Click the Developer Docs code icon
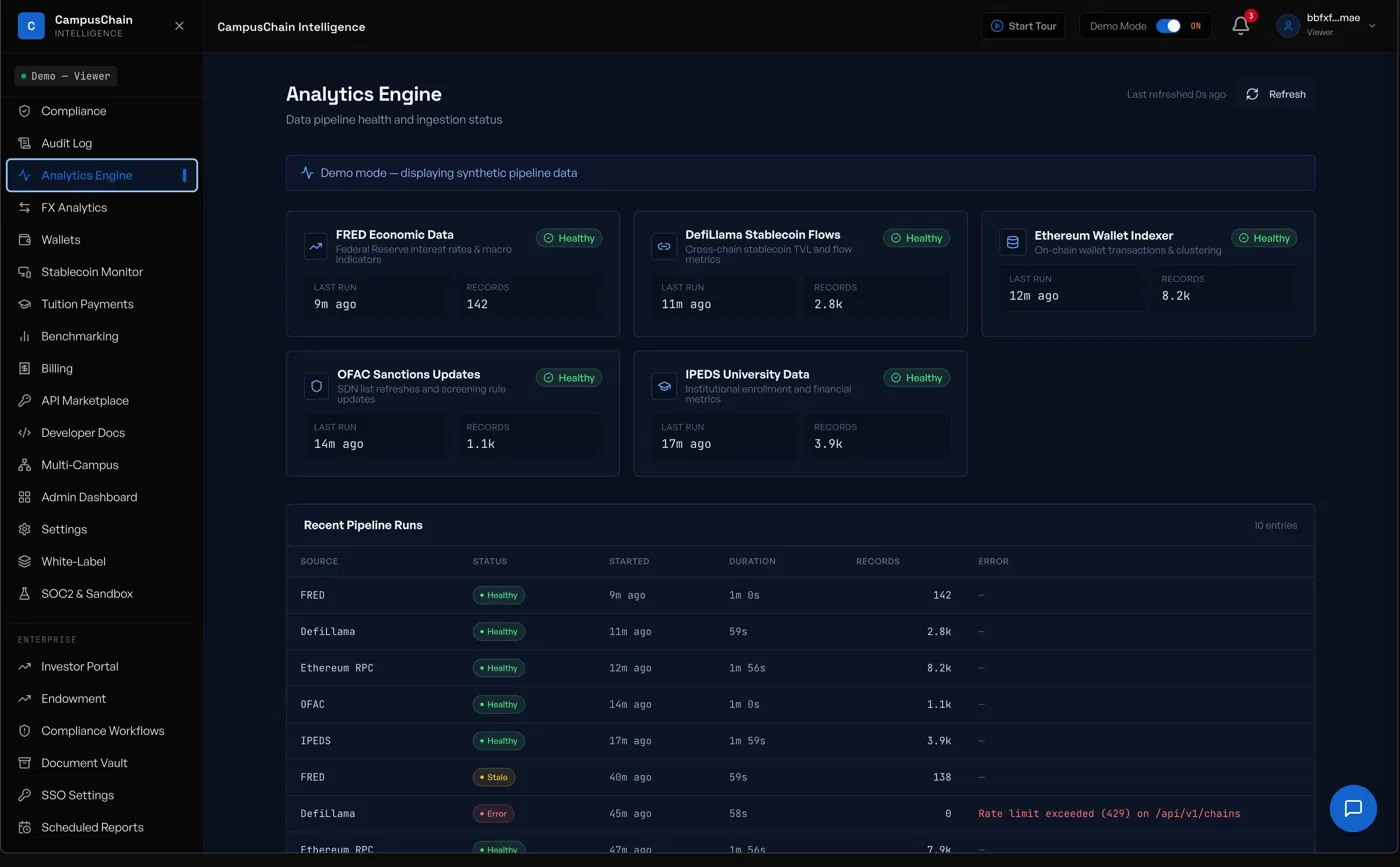 pyautogui.click(x=25, y=433)
